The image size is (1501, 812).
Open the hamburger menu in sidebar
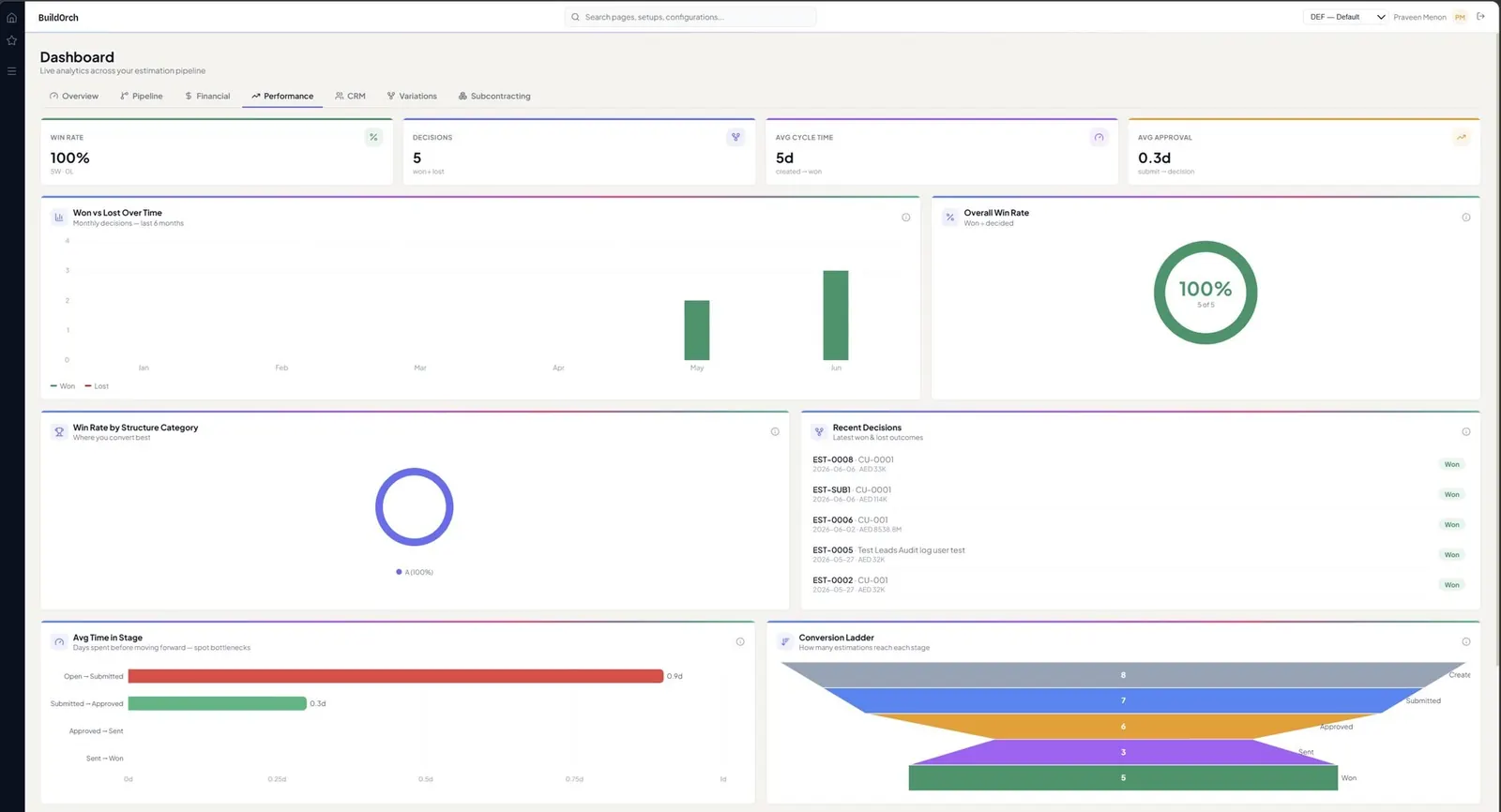click(x=11, y=70)
